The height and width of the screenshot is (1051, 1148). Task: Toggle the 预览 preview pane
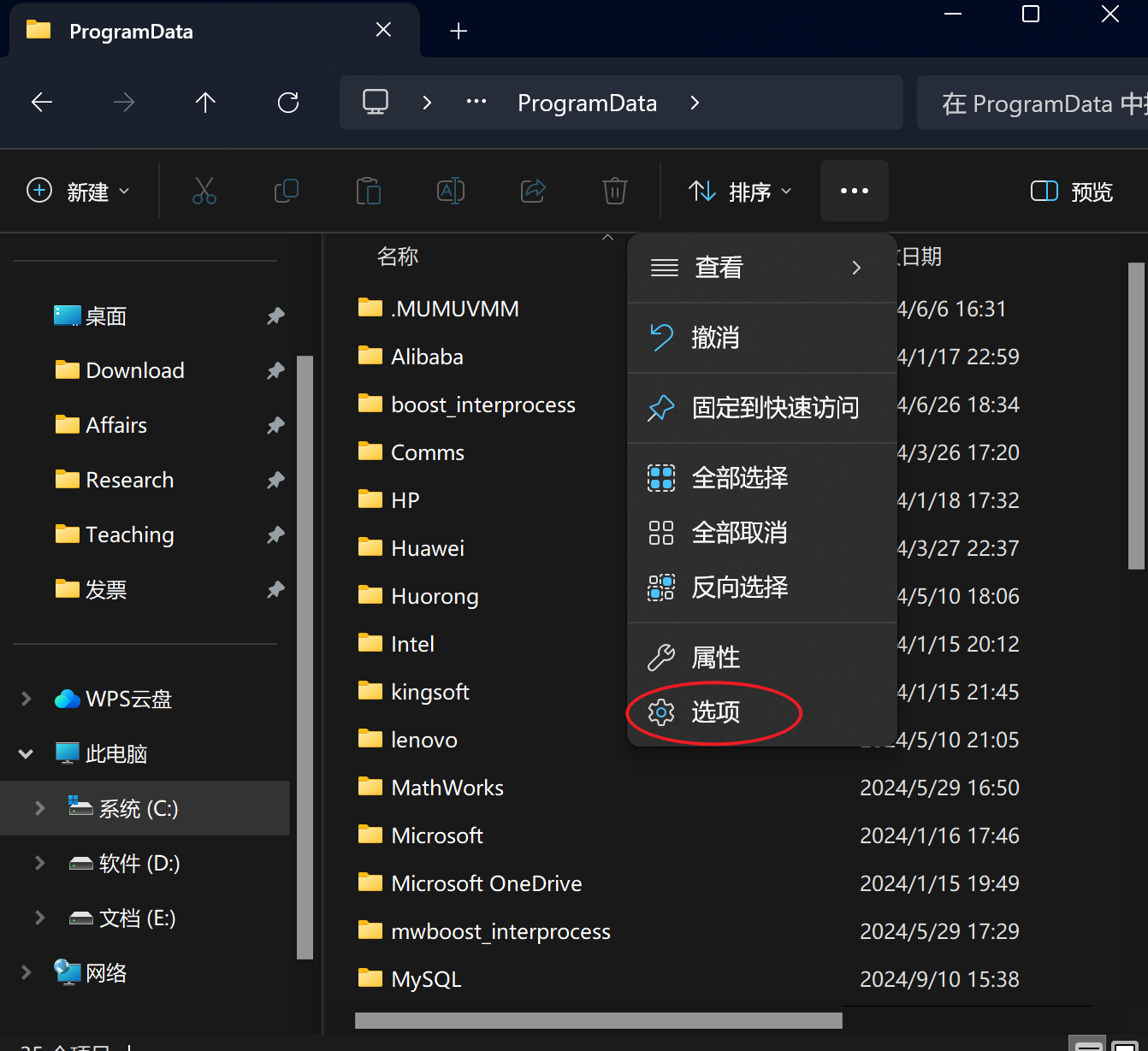(x=1070, y=191)
